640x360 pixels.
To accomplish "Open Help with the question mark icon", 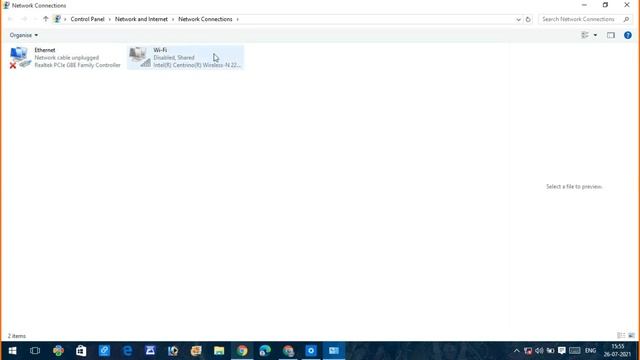I will [628, 36].
